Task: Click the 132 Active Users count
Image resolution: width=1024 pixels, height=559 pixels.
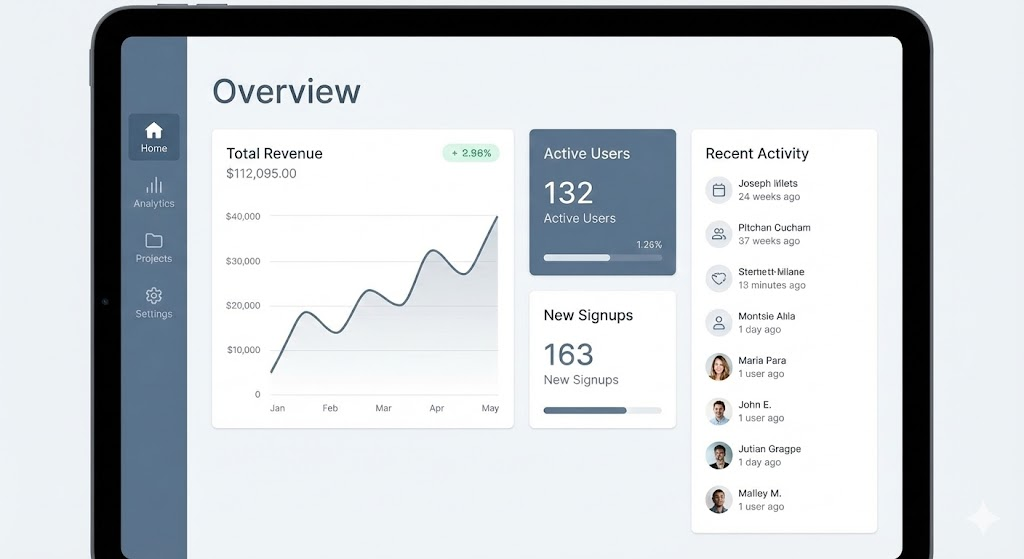Action: [568, 192]
